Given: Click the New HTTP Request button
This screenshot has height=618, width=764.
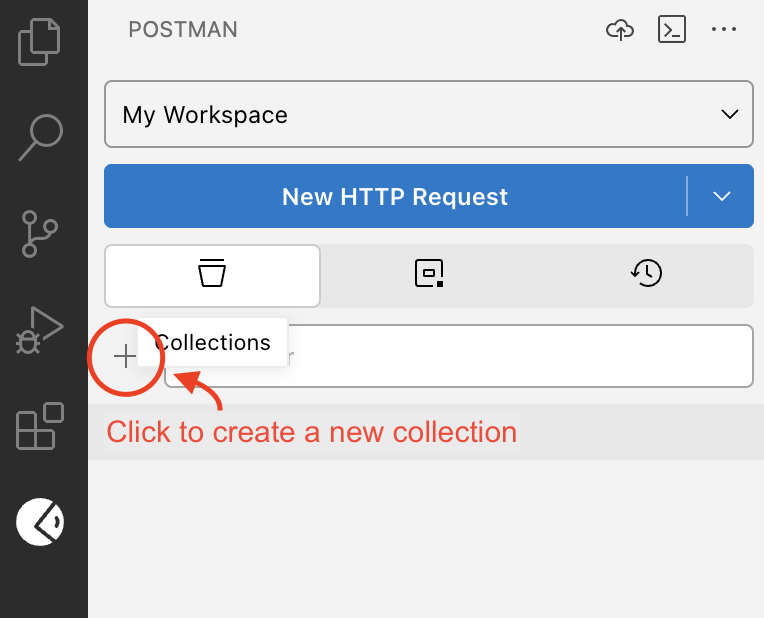Looking at the screenshot, I should click(395, 196).
